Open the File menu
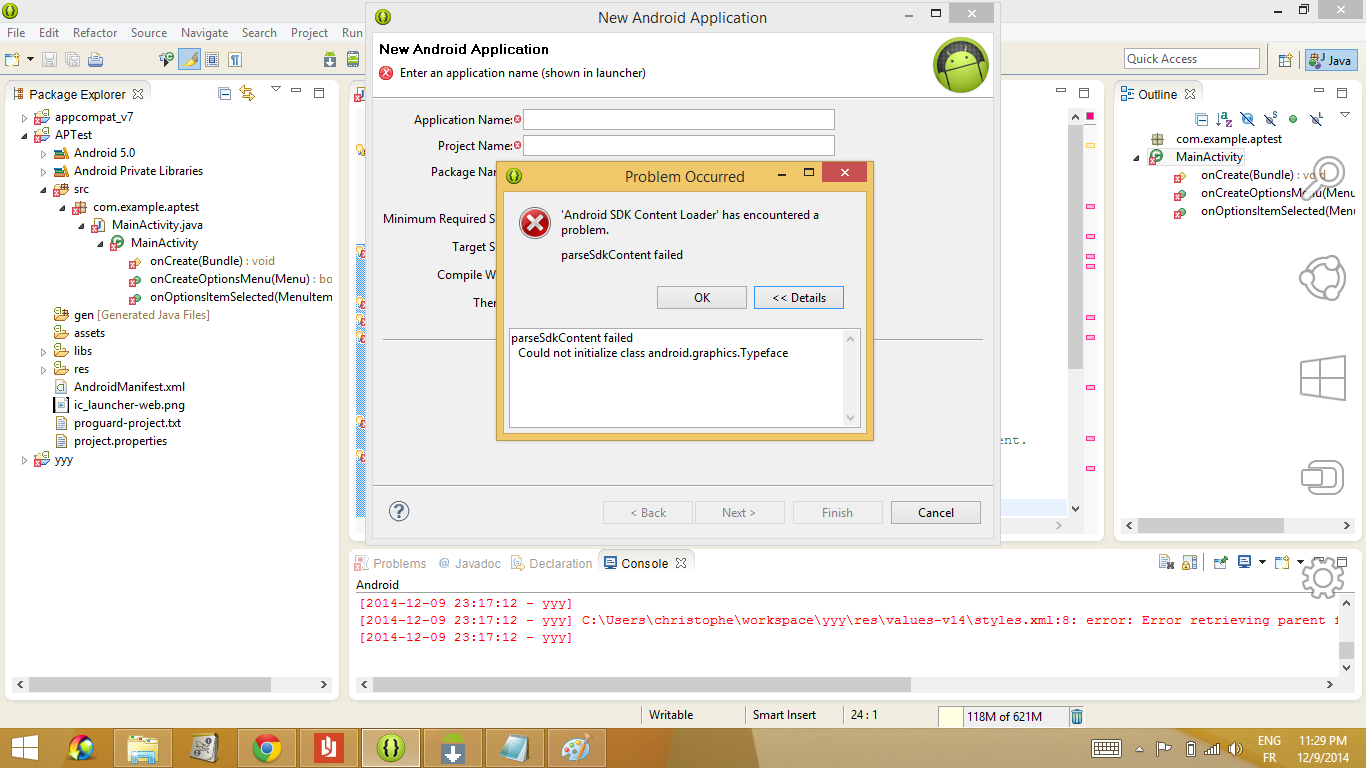1366x768 pixels. tap(16, 33)
